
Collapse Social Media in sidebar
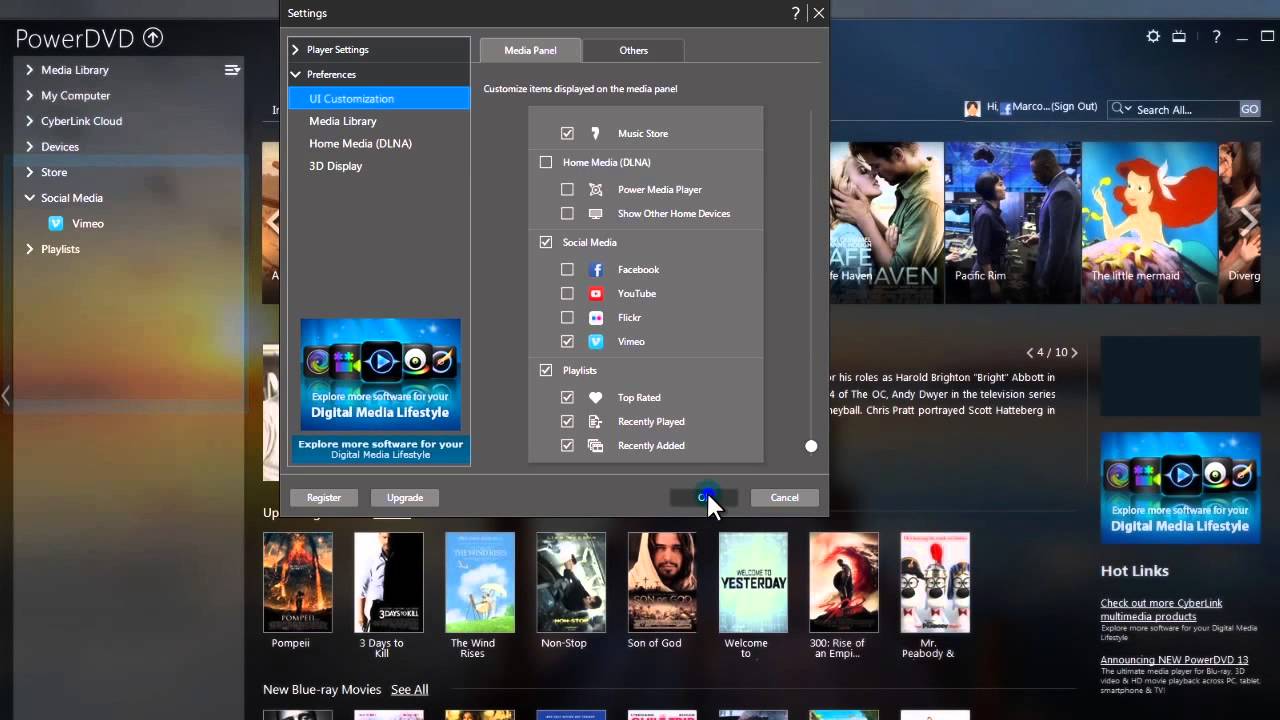tap(30, 198)
